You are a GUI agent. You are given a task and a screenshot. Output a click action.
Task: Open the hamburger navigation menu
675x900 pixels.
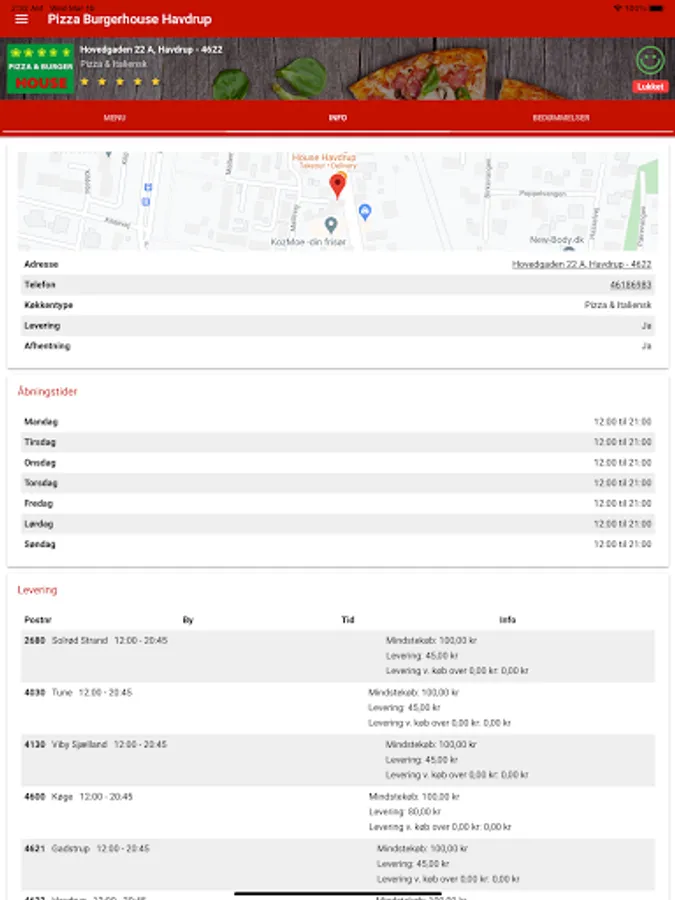tap(21, 19)
